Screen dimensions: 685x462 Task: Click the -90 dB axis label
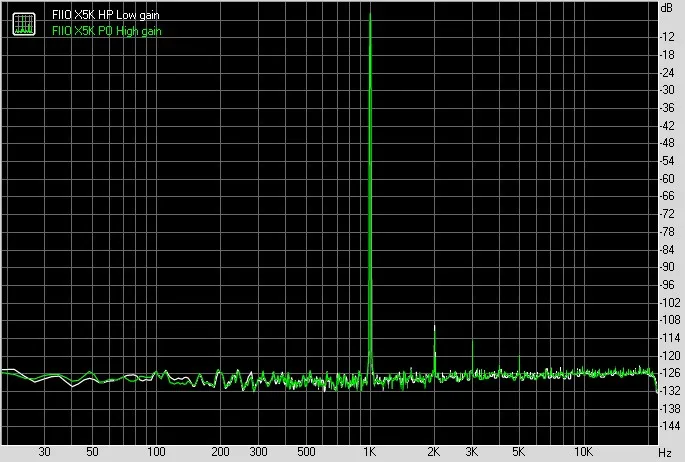(x=667, y=267)
